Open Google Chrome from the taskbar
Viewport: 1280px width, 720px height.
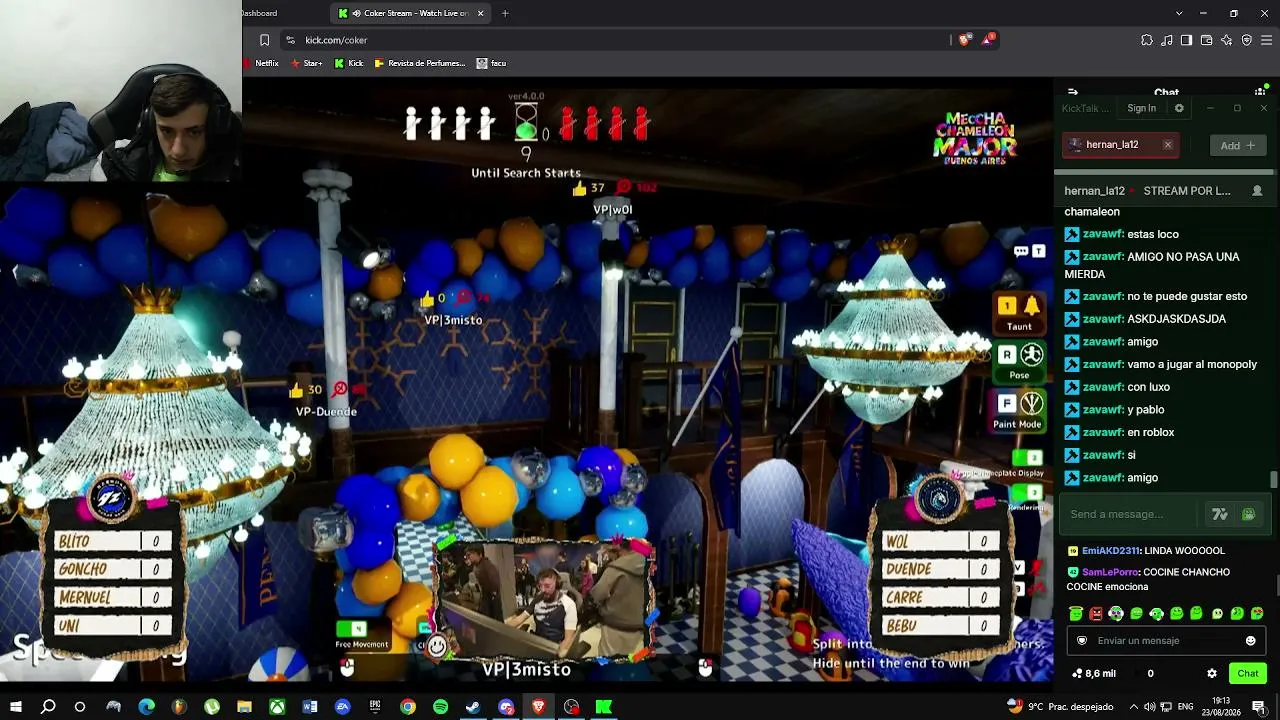[408, 707]
